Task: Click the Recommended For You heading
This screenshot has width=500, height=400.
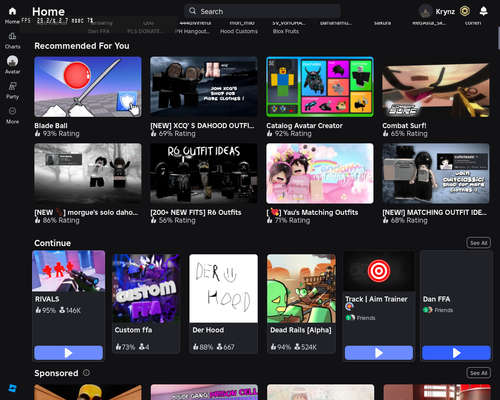Action: (x=82, y=46)
